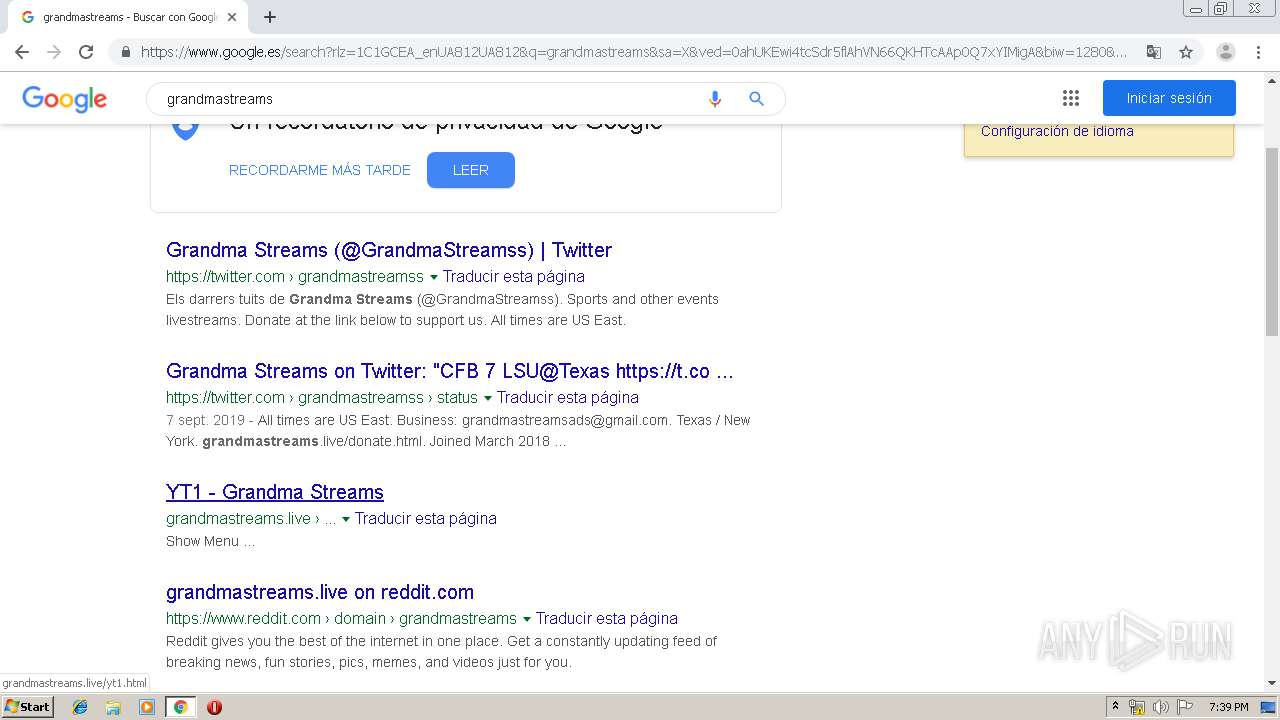This screenshot has width=1280, height=720.
Task: Bookmark this page with the star icon
Action: tap(1186, 52)
